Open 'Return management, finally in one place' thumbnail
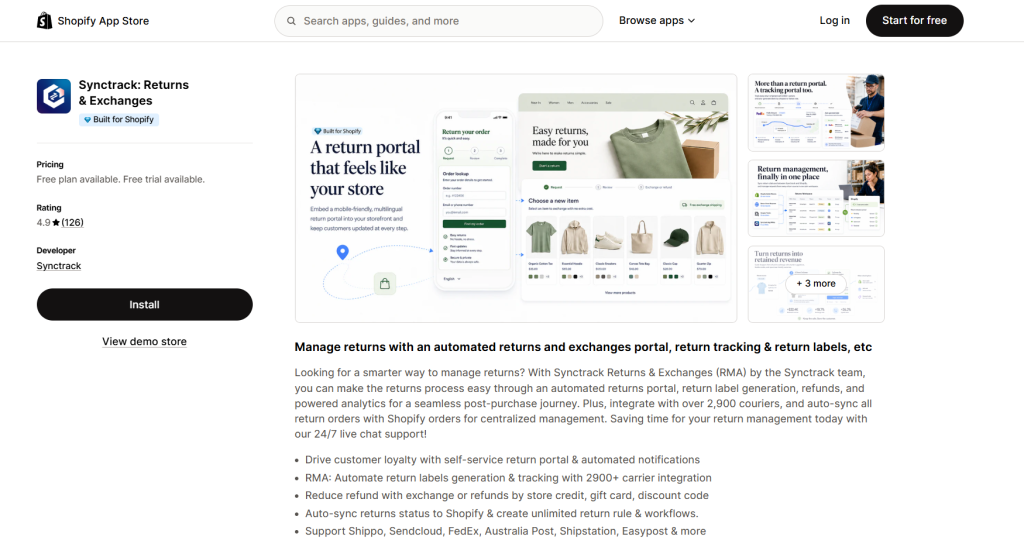The width and height of the screenshot is (1024, 554). tap(816, 198)
